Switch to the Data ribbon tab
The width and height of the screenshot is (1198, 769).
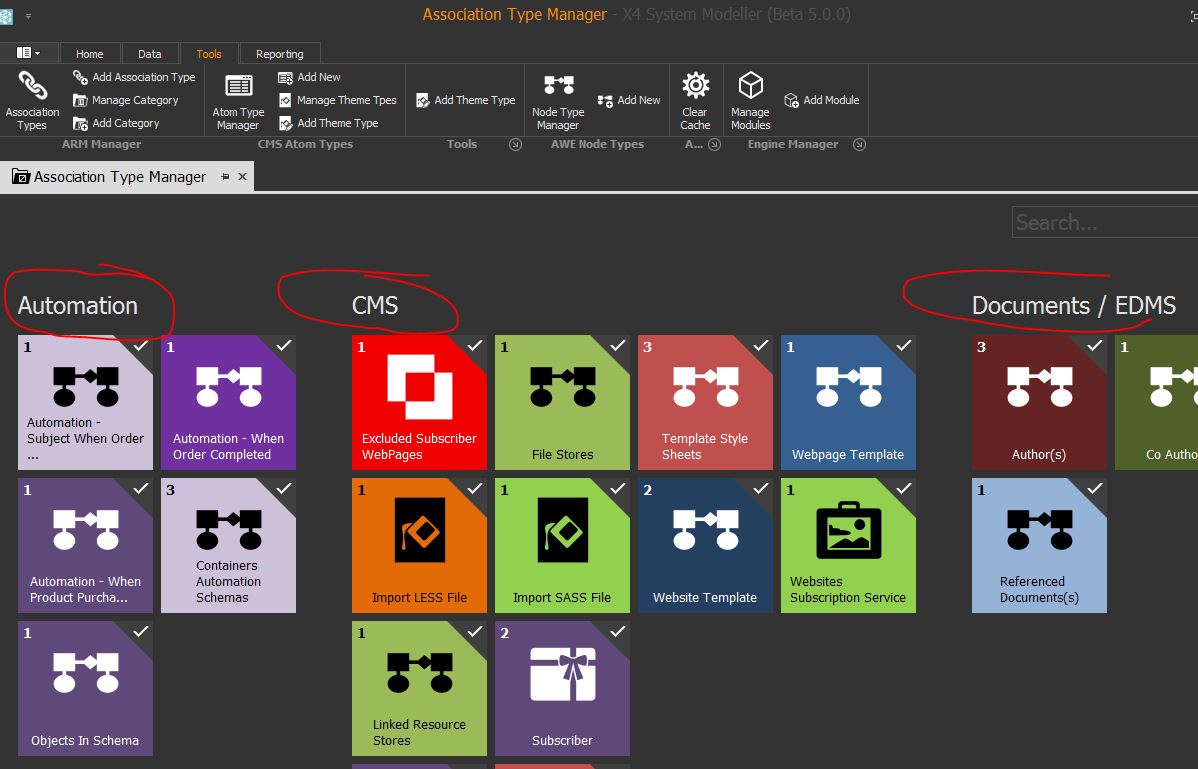click(150, 53)
